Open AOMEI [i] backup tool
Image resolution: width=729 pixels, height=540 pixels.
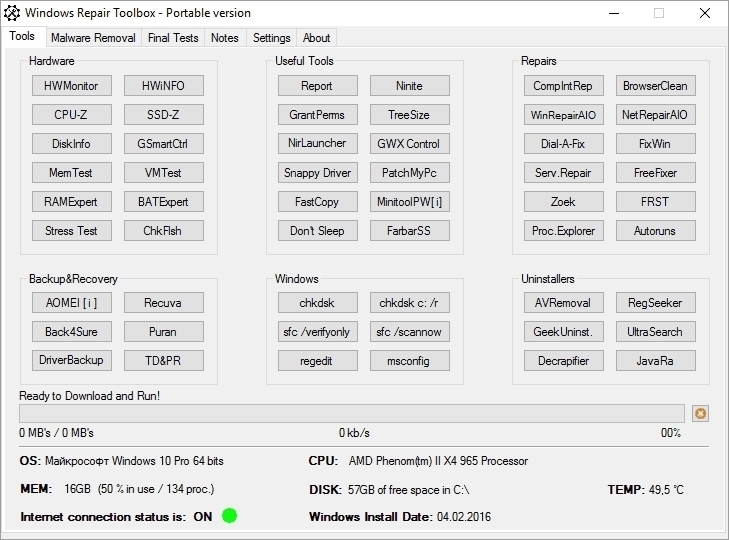tap(72, 303)
